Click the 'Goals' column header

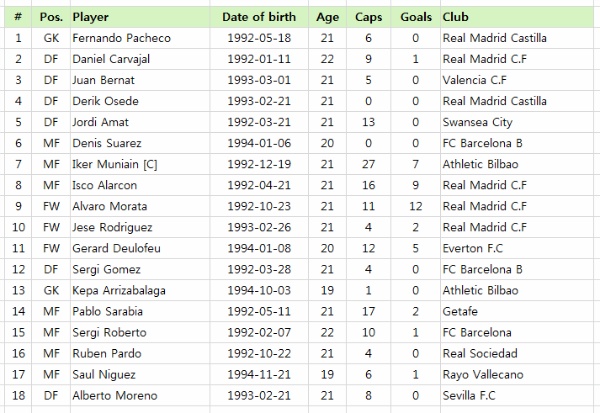[x=415, y=17]
